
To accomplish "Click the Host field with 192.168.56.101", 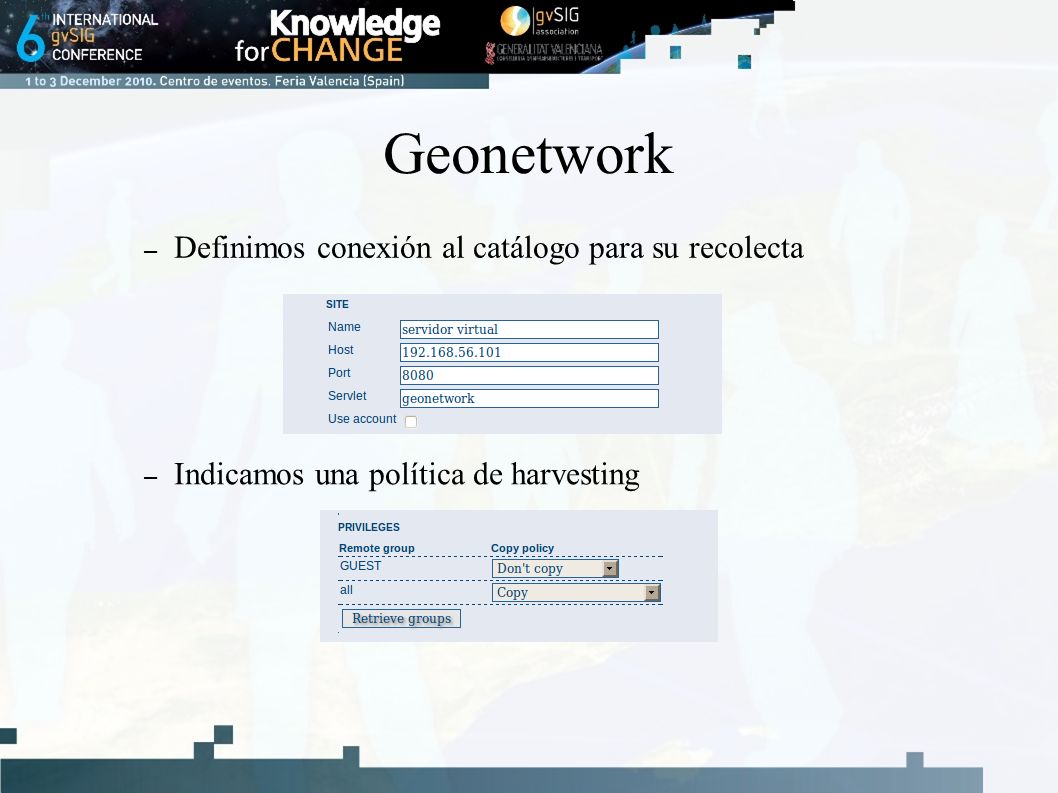I will click(529, 352).
